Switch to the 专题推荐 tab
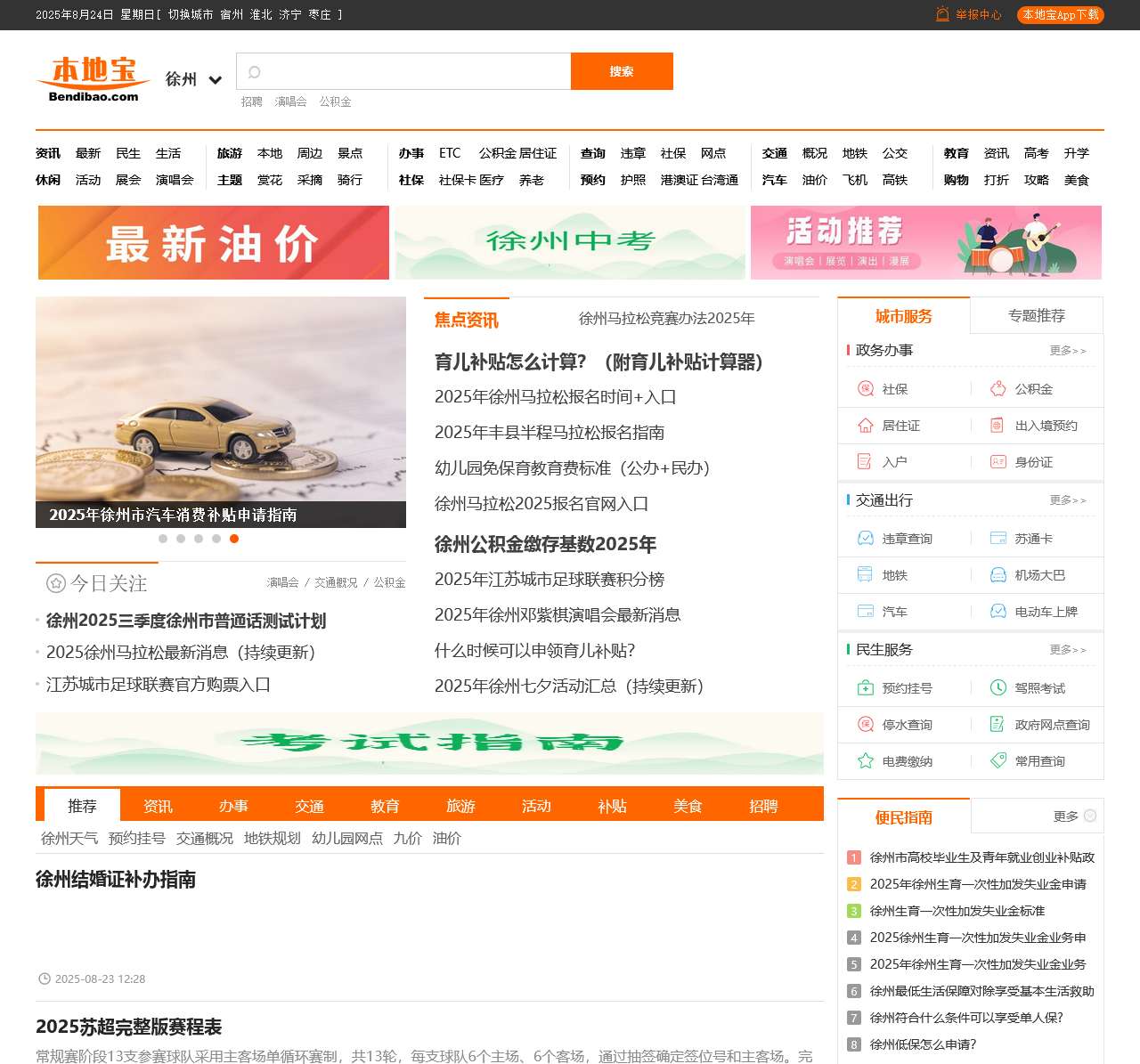 (x=1037, y=314)
